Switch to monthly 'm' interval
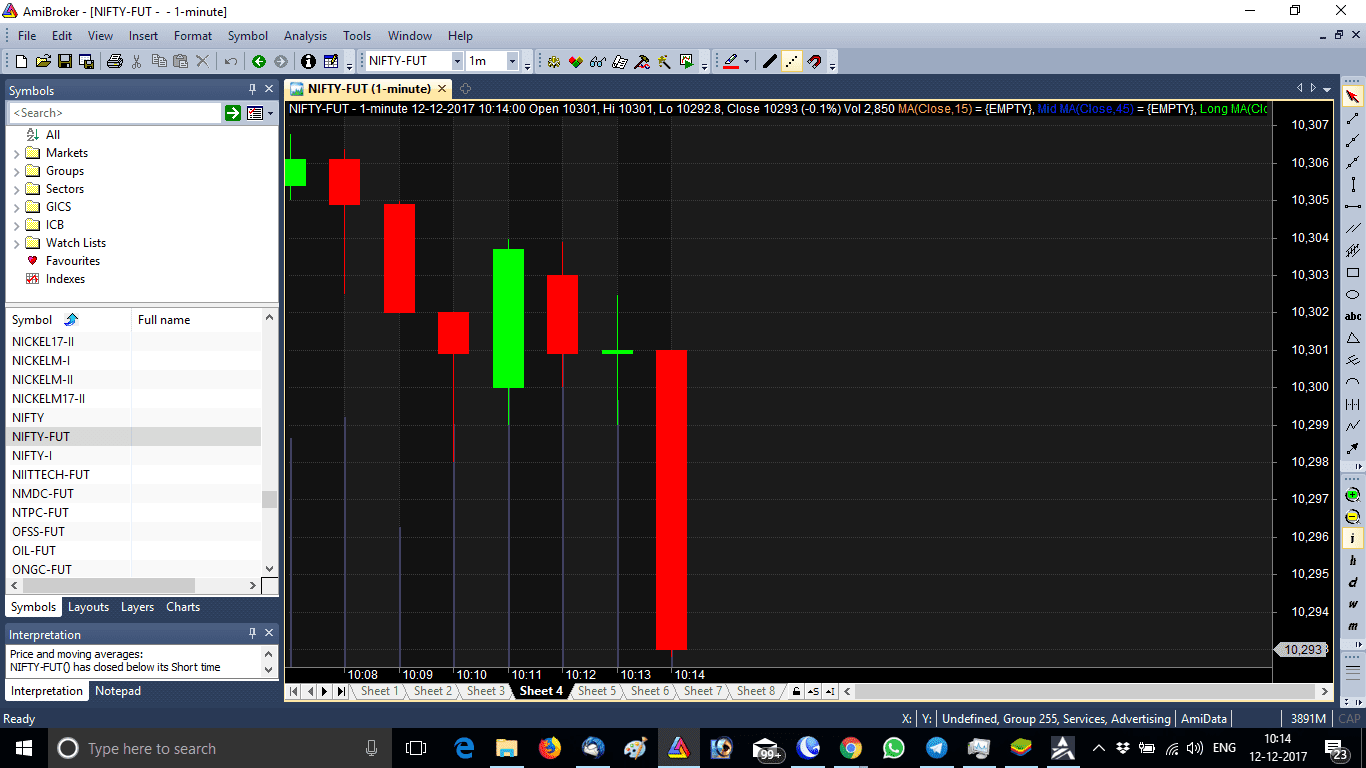The width and height of the screenshot is (1366, 768). point(1353,627)
